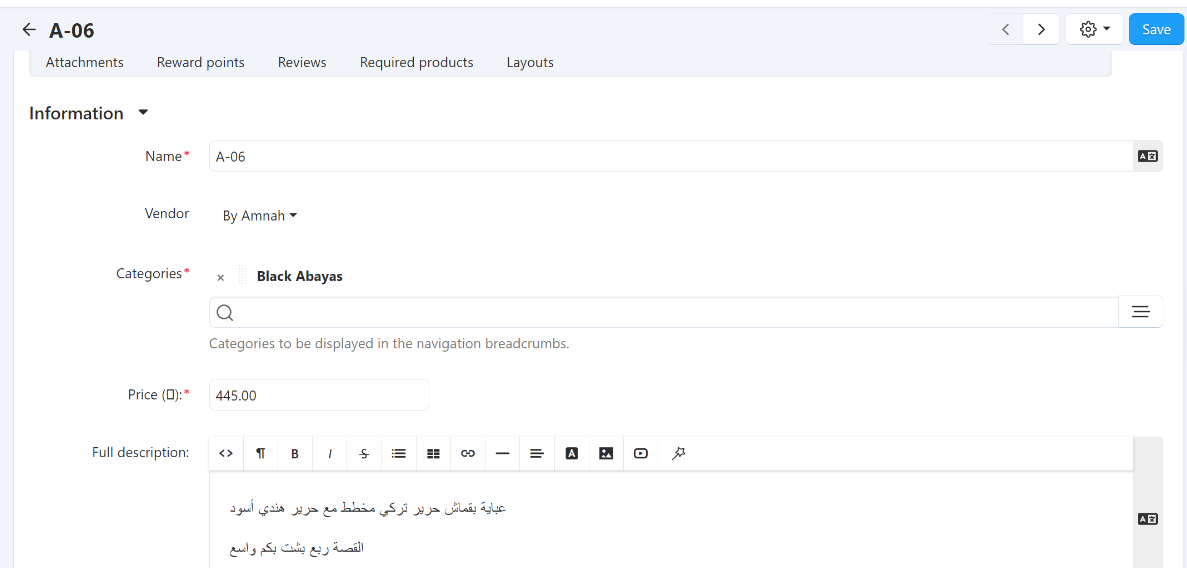
Task: Collapse the Information section
Action: 89,113
